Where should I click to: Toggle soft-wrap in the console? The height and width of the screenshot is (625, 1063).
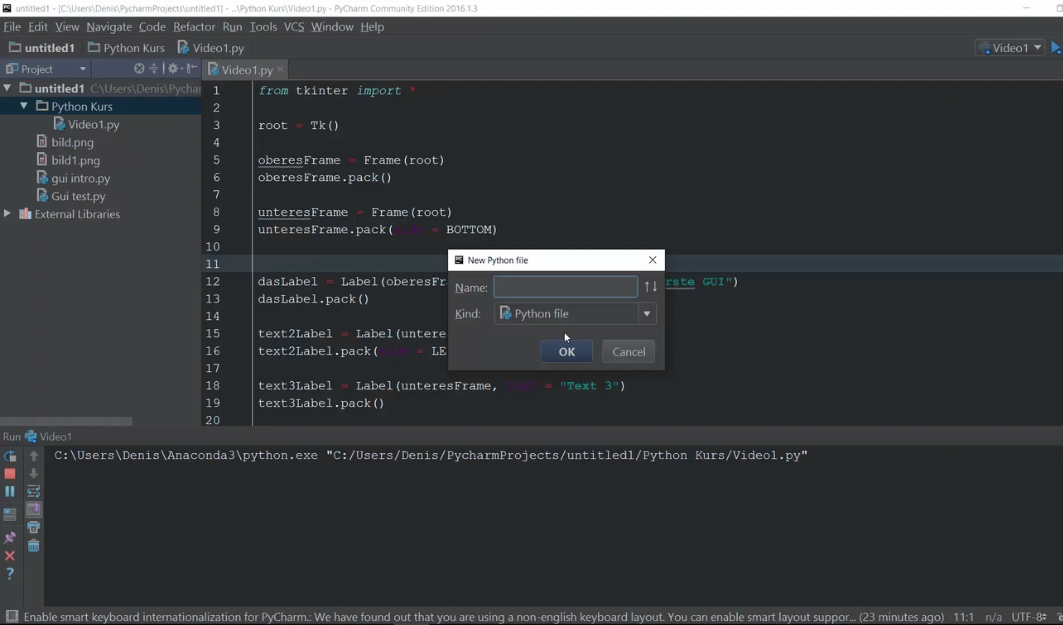click(x=33, y=490)
